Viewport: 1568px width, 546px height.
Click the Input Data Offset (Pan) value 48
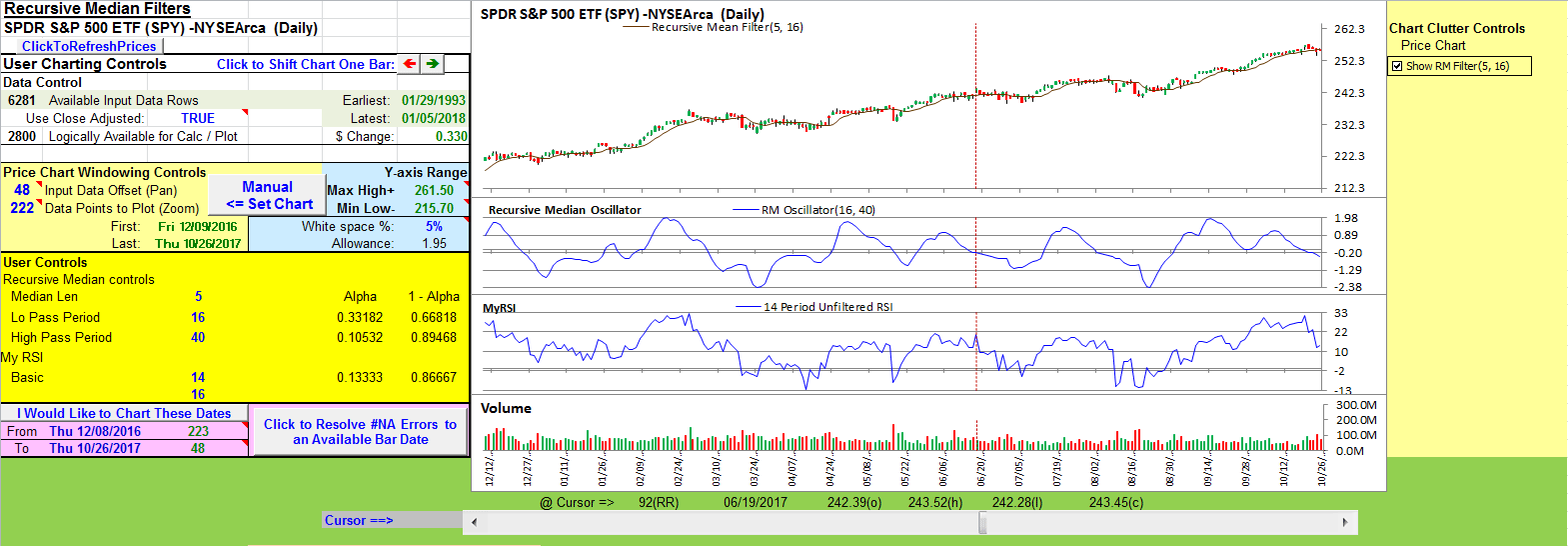22,190
